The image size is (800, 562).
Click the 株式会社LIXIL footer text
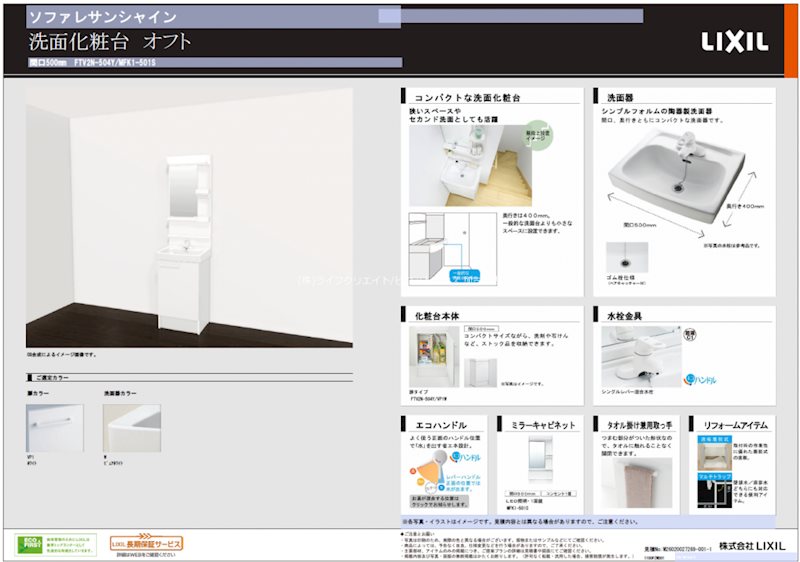[752, 545]
